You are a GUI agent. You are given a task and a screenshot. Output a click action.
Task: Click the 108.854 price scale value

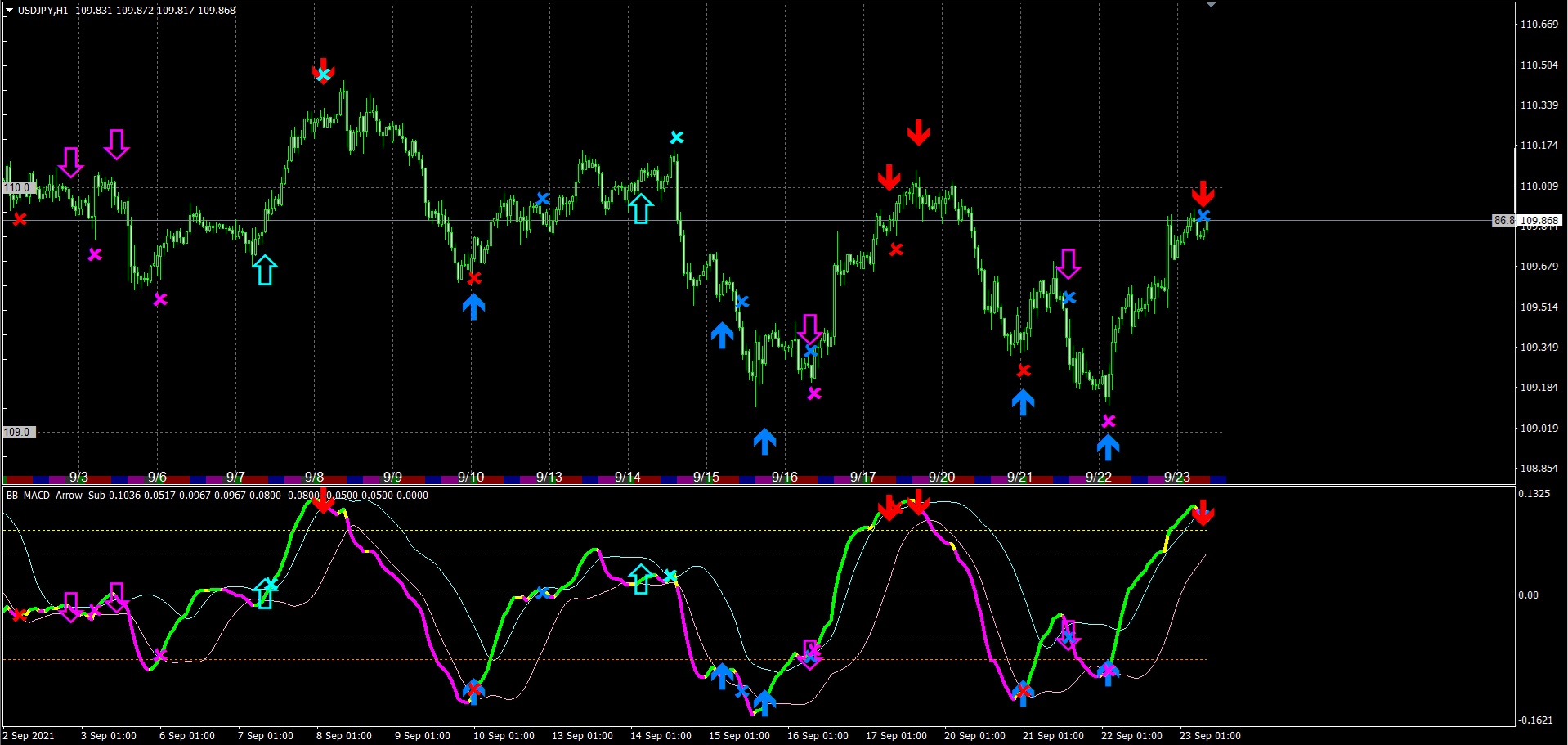pyautogui.click(x=1539, y=469)
